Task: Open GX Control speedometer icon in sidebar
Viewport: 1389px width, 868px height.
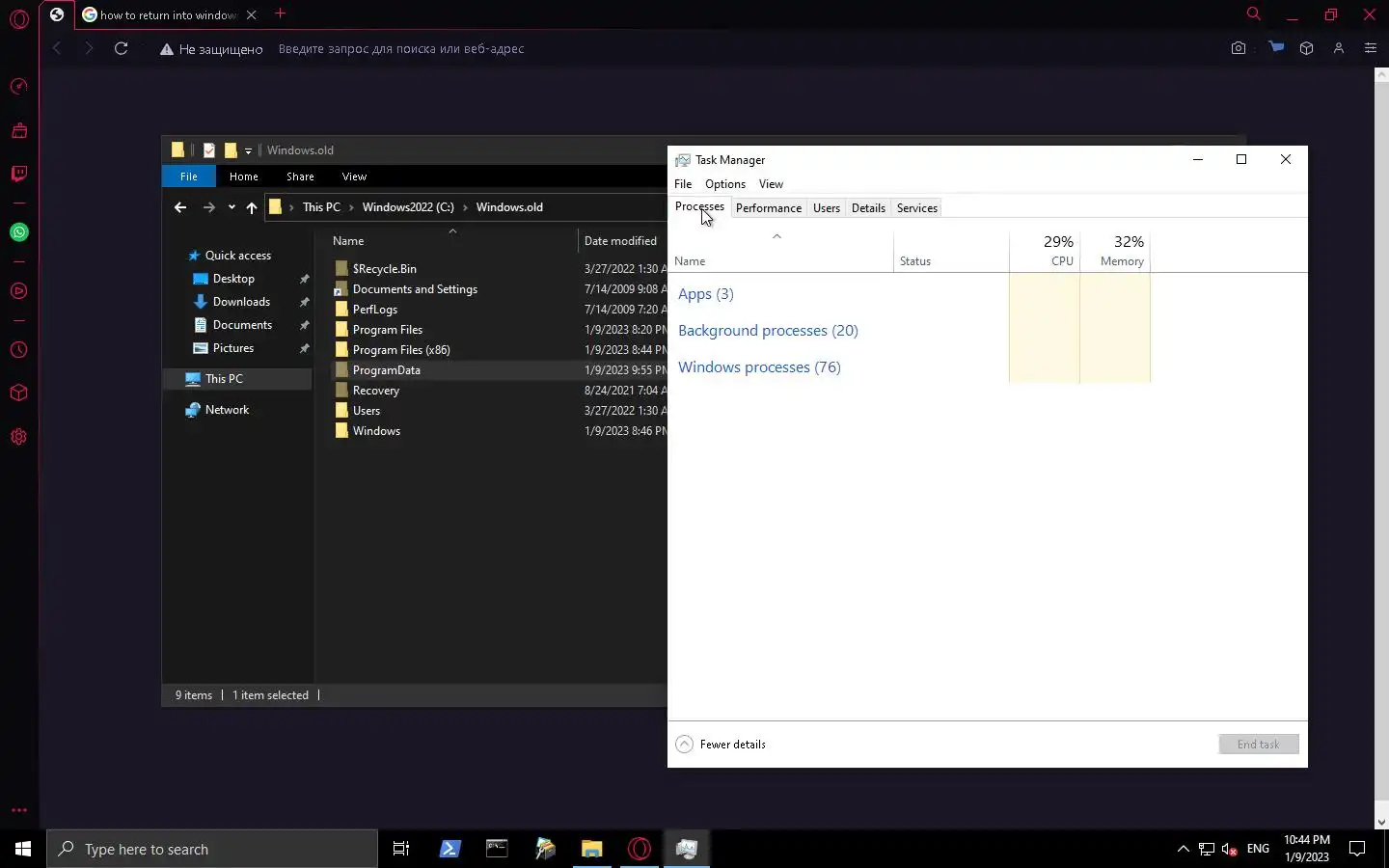Action: click(18, 87)
